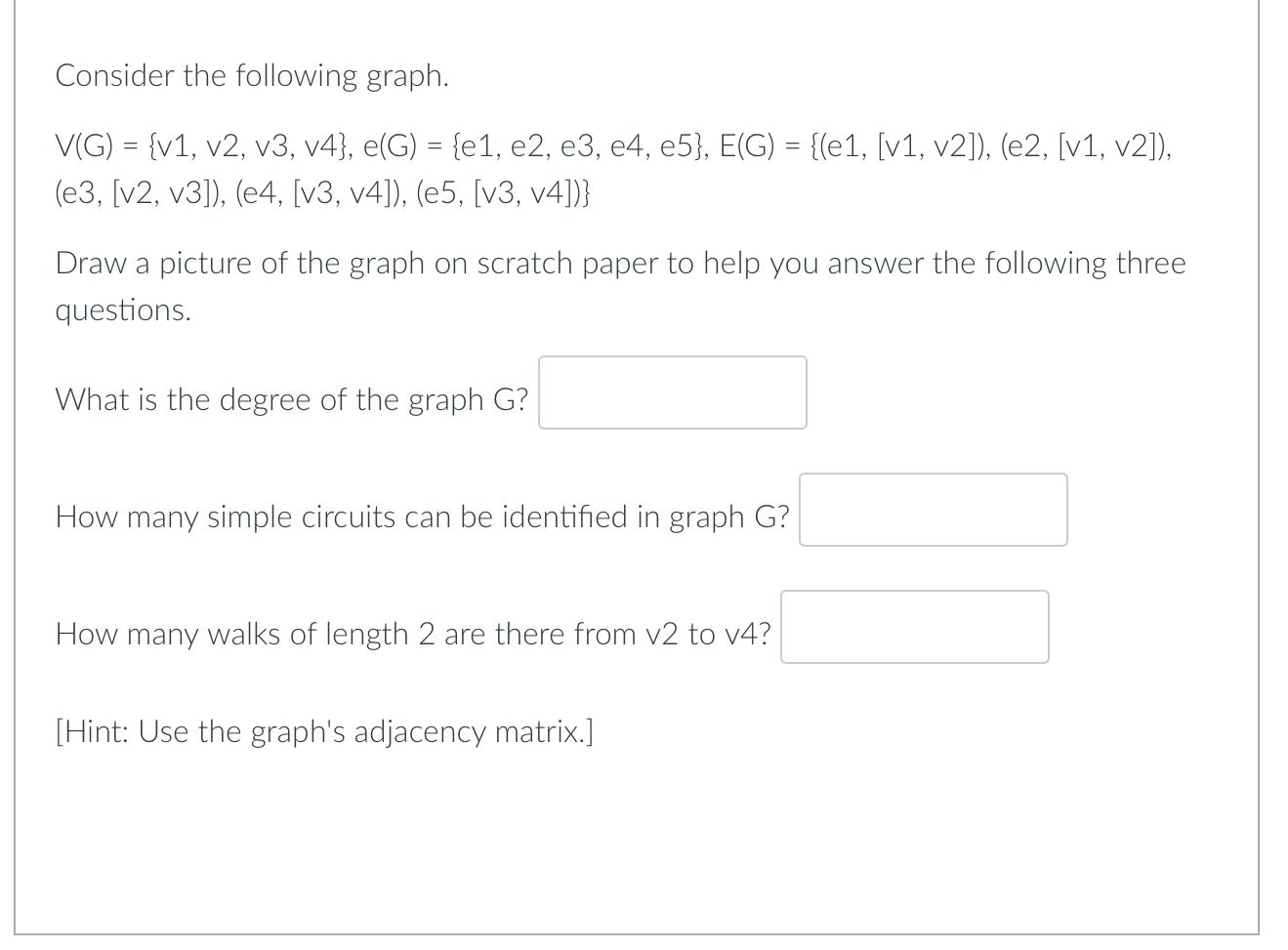
Task: Click the hint text about adjacency matrix
Action: (325, 730)
